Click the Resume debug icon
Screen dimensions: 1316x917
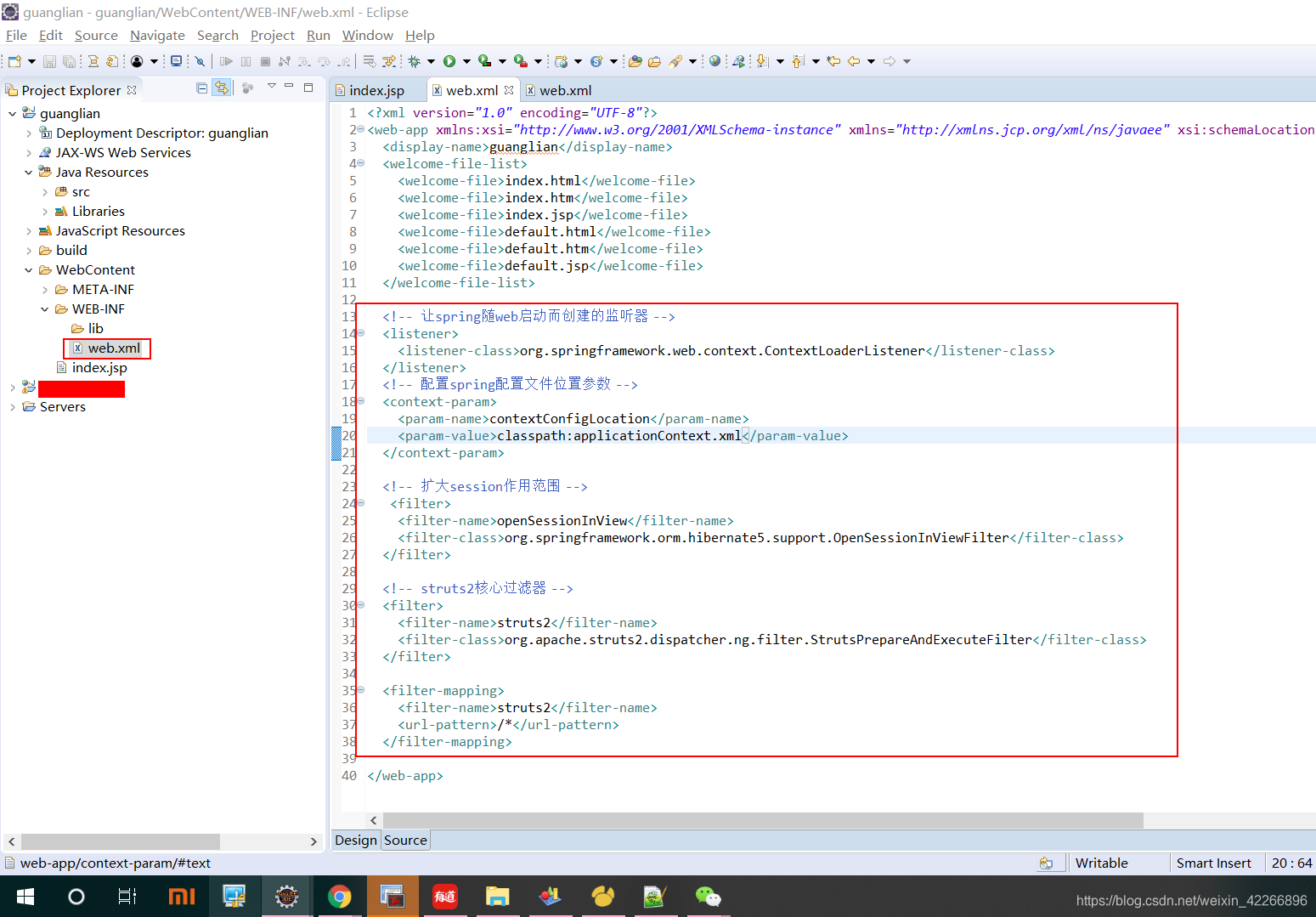[226, 61]
